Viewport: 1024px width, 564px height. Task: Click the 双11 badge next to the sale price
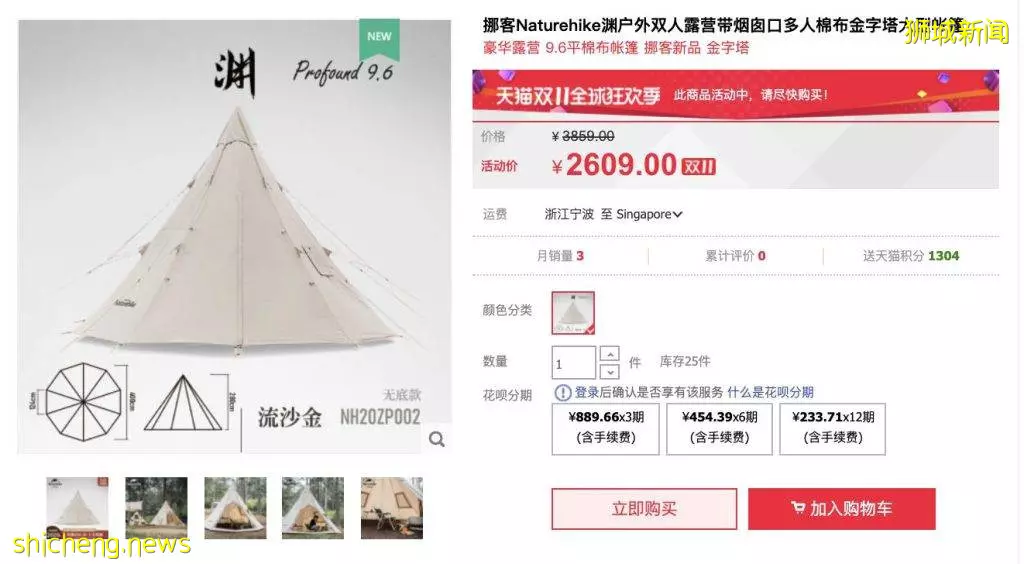[x=699, y=166]
